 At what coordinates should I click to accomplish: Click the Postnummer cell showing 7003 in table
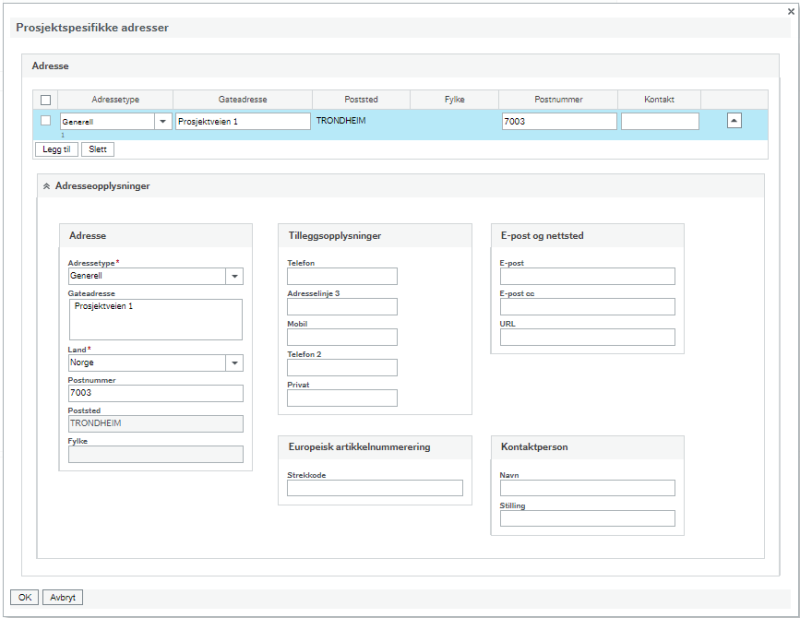pyautogui.click(x=559, y=121)
